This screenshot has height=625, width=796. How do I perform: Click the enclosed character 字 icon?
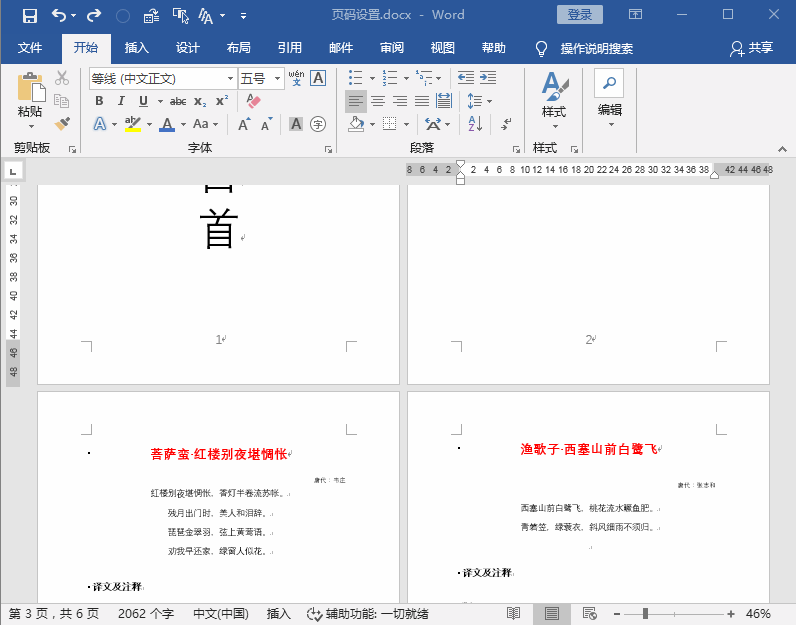318,124
